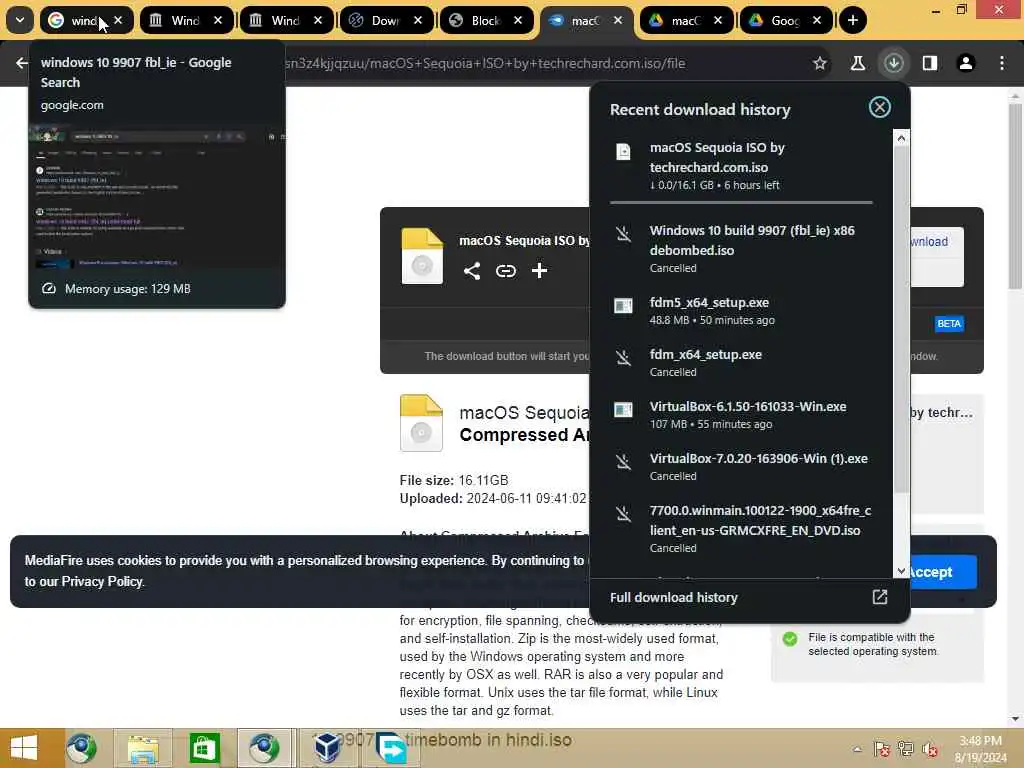Open VirtualBox from taskbar
The height and width of the screenshot is (768, 1024).
point(327,749)
